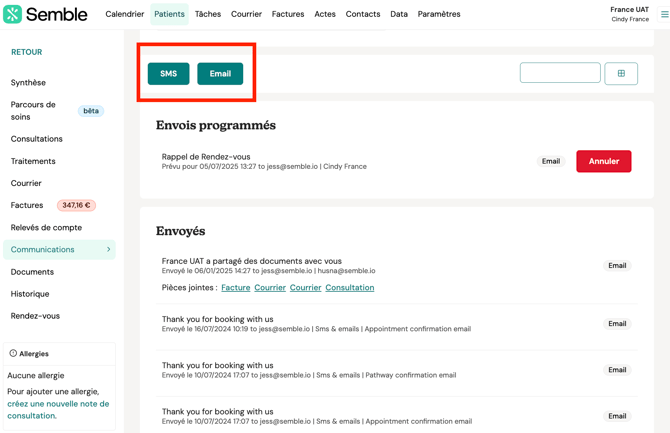Select Paramètres in the top navigation

[x=439, y=14]
